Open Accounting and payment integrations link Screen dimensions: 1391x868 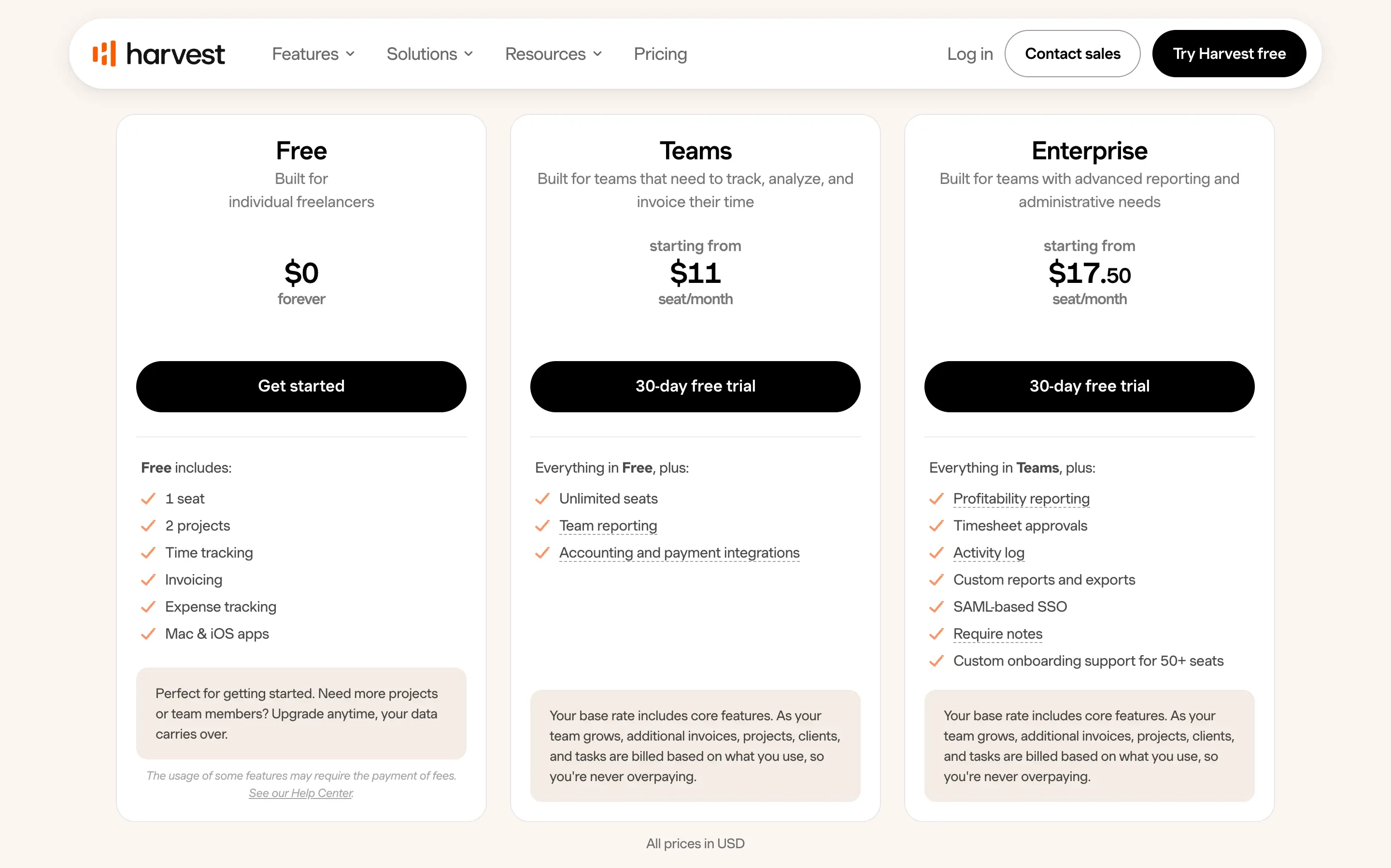point(680,553)
